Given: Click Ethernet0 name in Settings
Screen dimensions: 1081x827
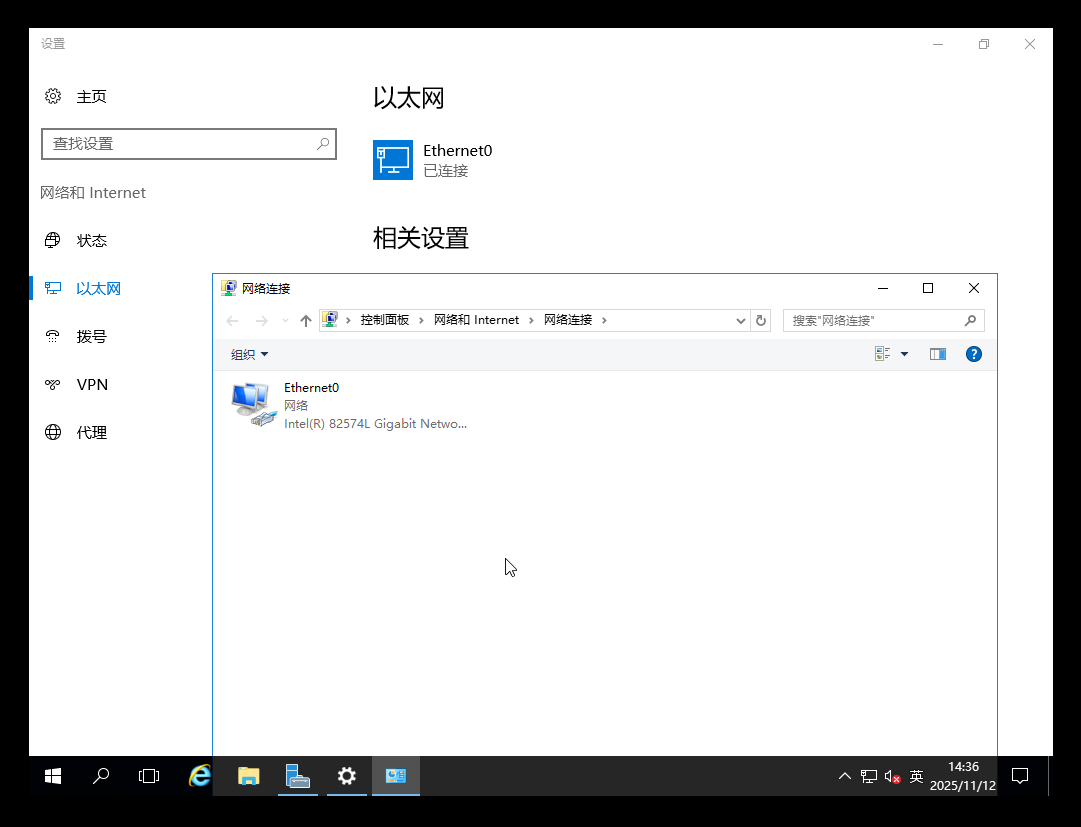Looking at the screenshot, I should coord(458,151).
